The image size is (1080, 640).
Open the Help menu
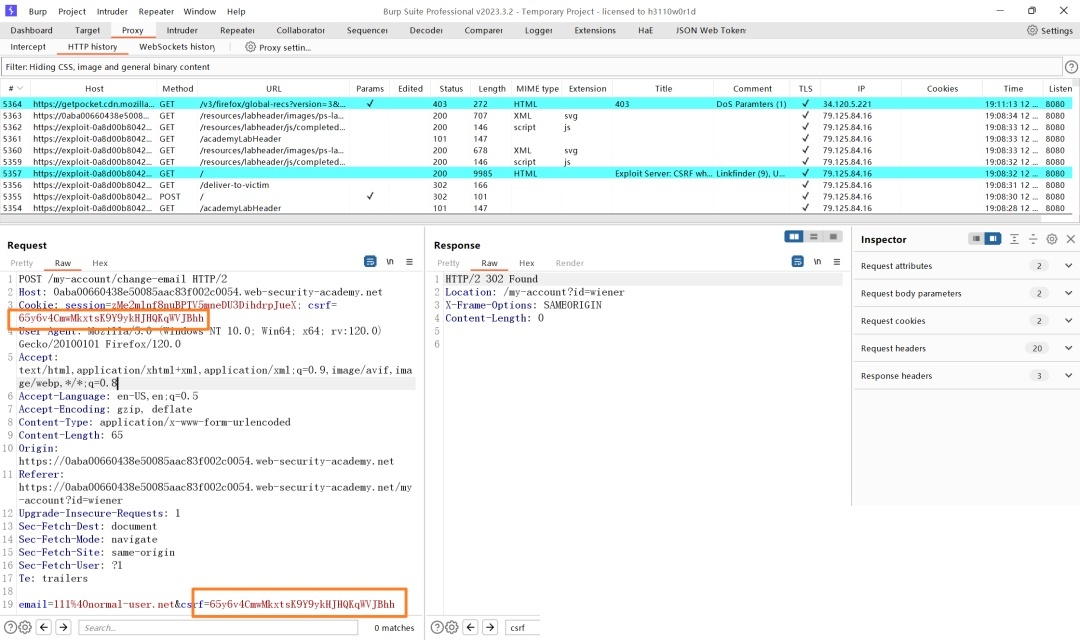[236, 12]
